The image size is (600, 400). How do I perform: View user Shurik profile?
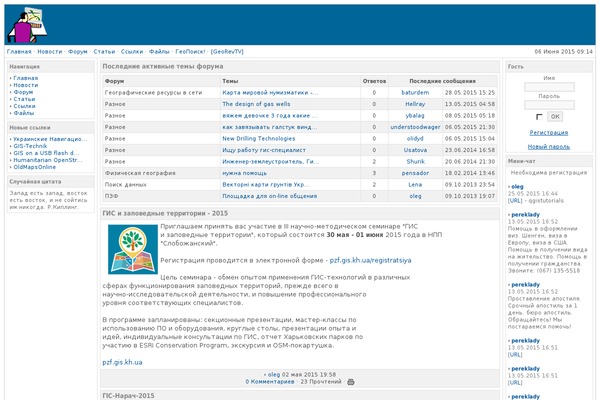(415, 162)
